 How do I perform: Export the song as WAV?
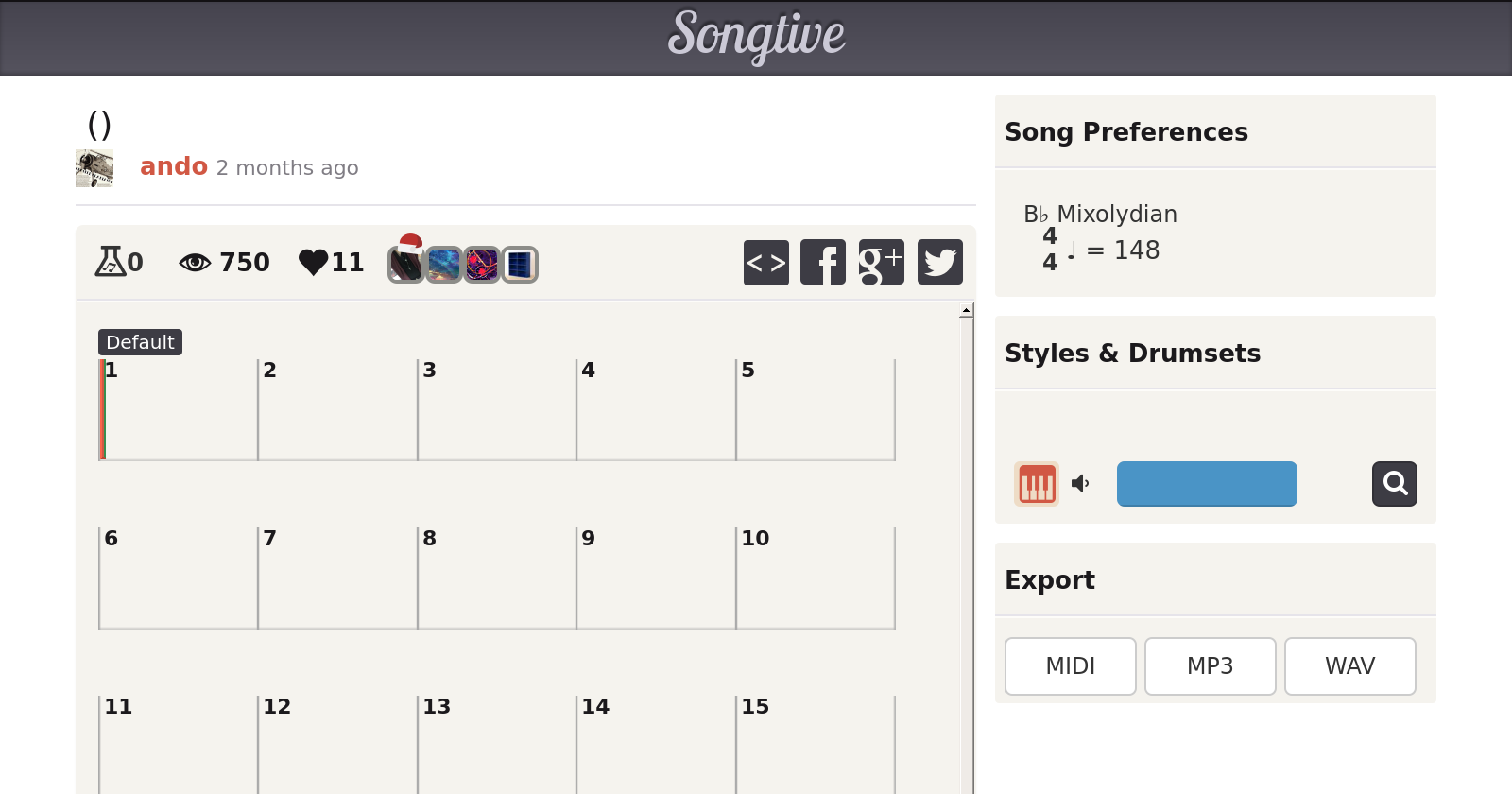point(1349,666)
